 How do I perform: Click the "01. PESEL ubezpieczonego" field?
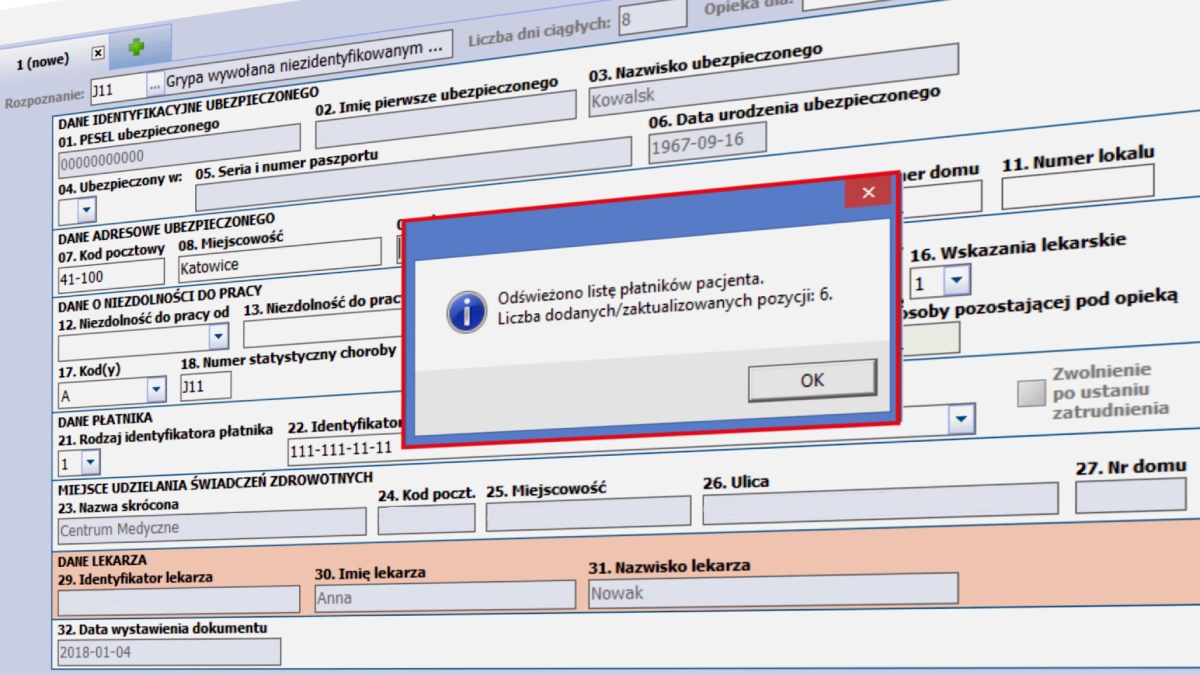(179, 152)
